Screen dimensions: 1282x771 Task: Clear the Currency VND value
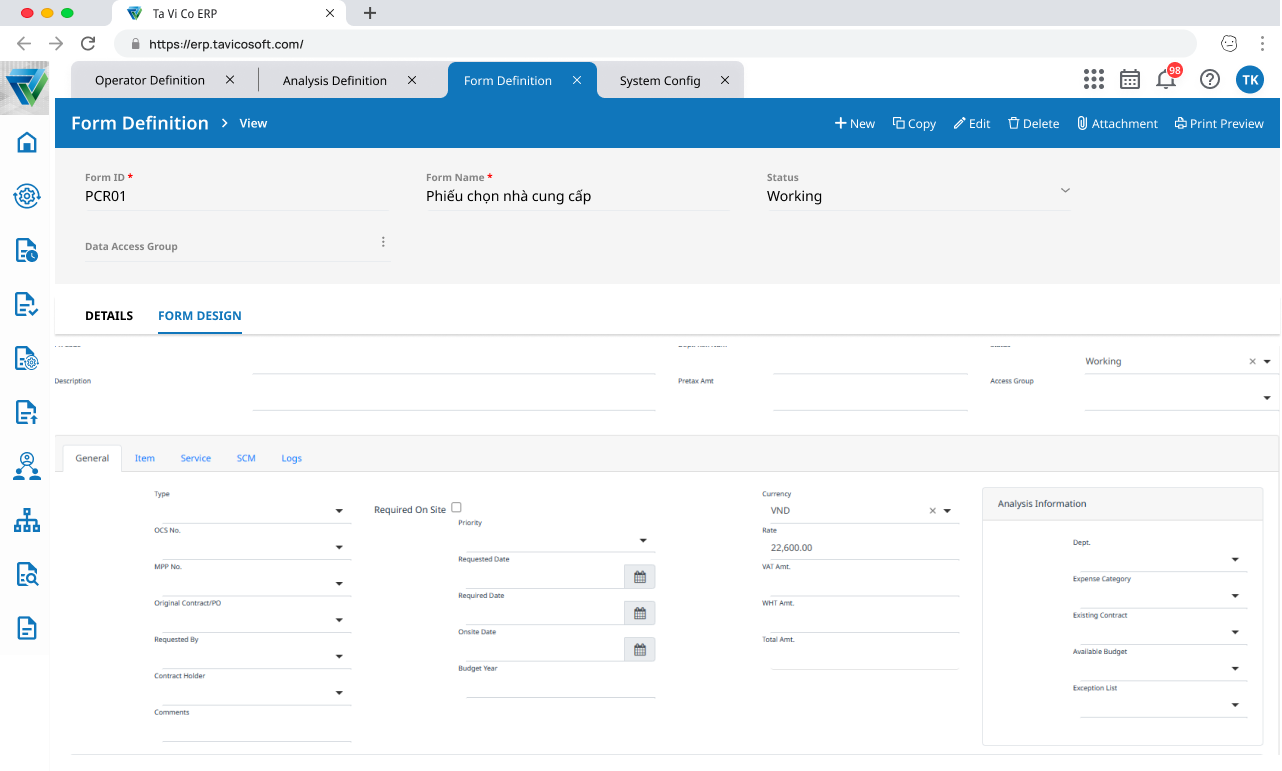coord(933,511)
